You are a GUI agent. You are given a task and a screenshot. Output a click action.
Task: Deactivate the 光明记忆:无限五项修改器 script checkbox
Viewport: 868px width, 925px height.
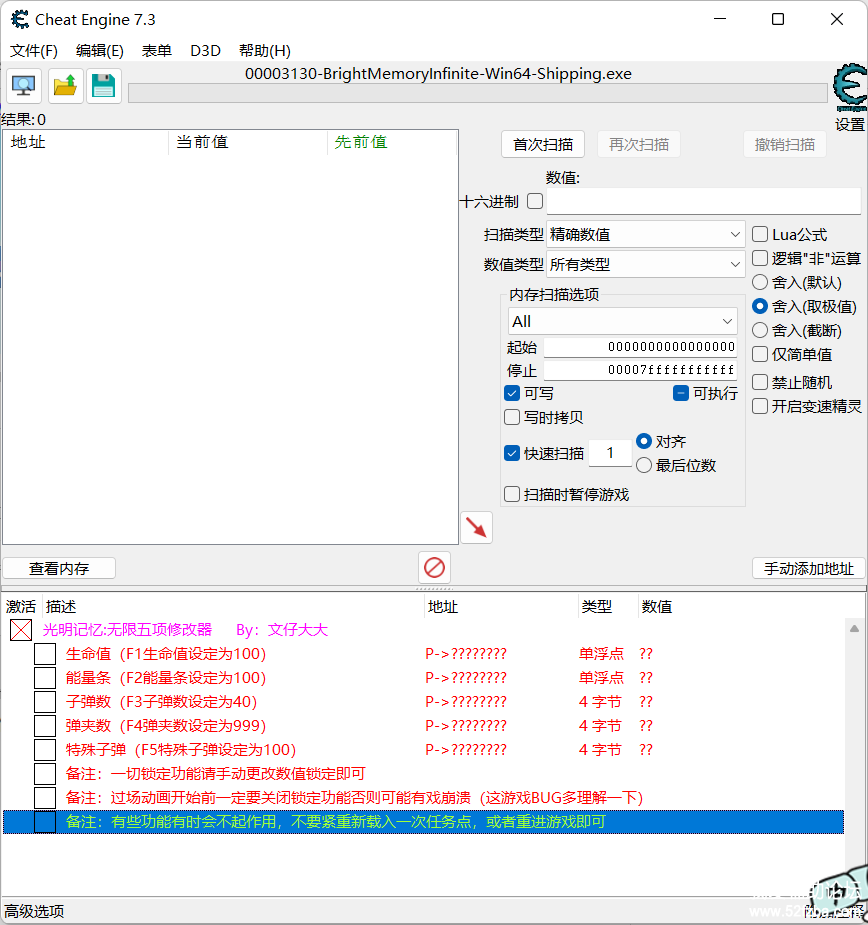point(21,629)
